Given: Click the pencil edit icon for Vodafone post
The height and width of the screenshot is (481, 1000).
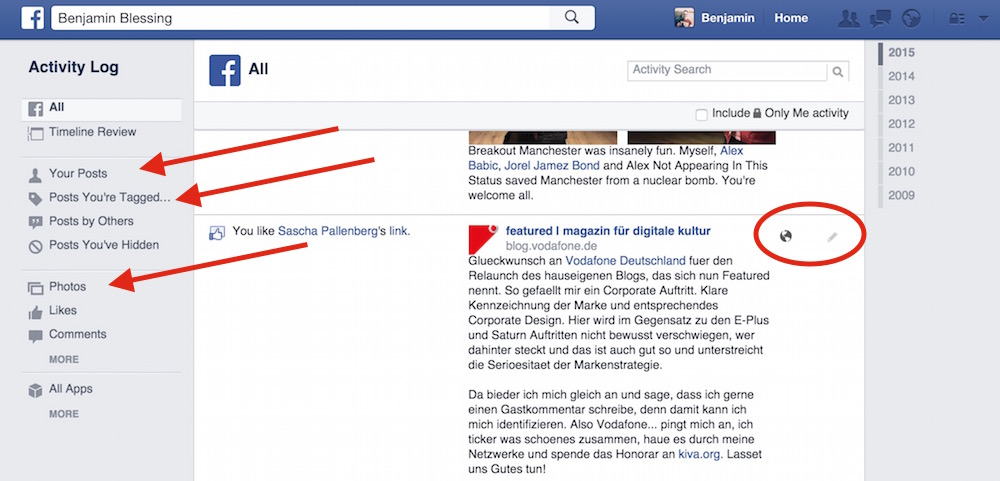Looking at the screenshot, I should pyautogui.click(x=832, y=237).
